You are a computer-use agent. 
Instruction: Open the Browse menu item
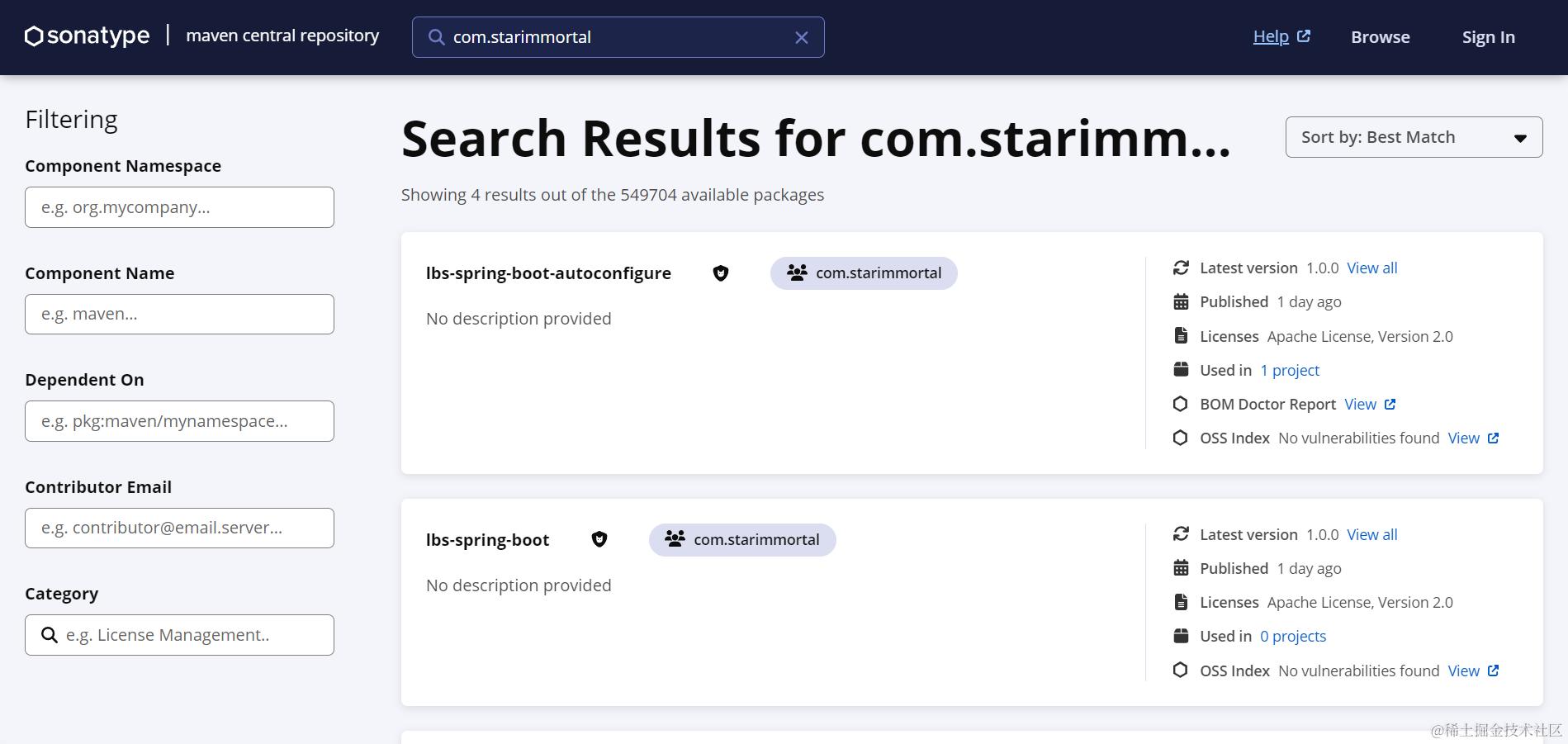(1380, 37)
